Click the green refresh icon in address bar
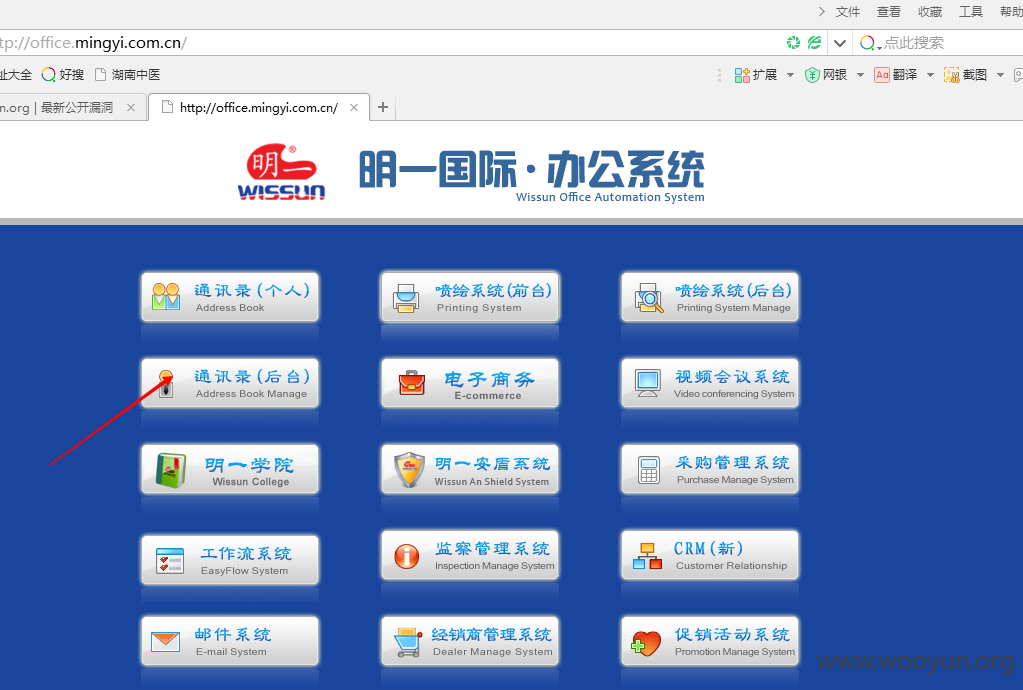 click(793, 43)
